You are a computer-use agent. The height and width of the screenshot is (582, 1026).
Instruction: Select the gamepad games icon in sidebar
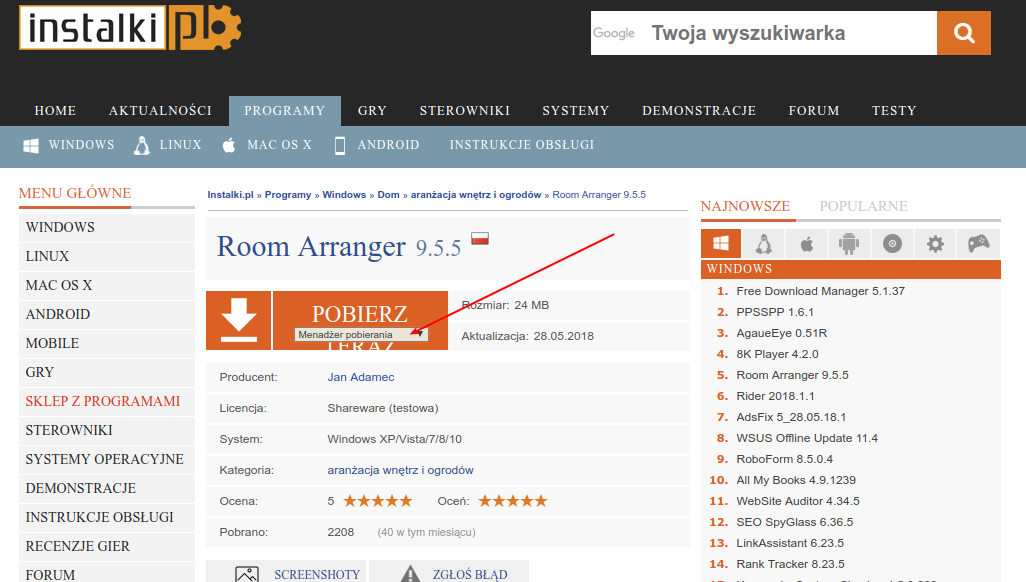coord(978,244)
